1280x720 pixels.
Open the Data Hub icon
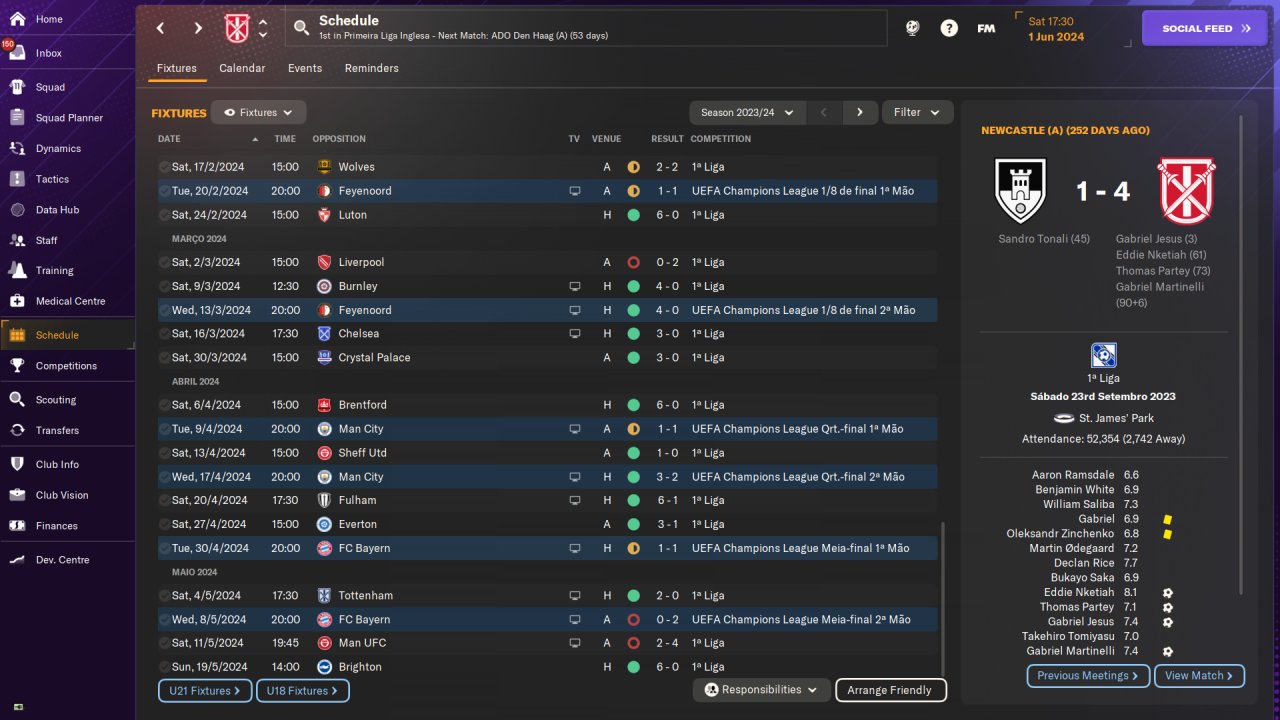click(17, 210)
